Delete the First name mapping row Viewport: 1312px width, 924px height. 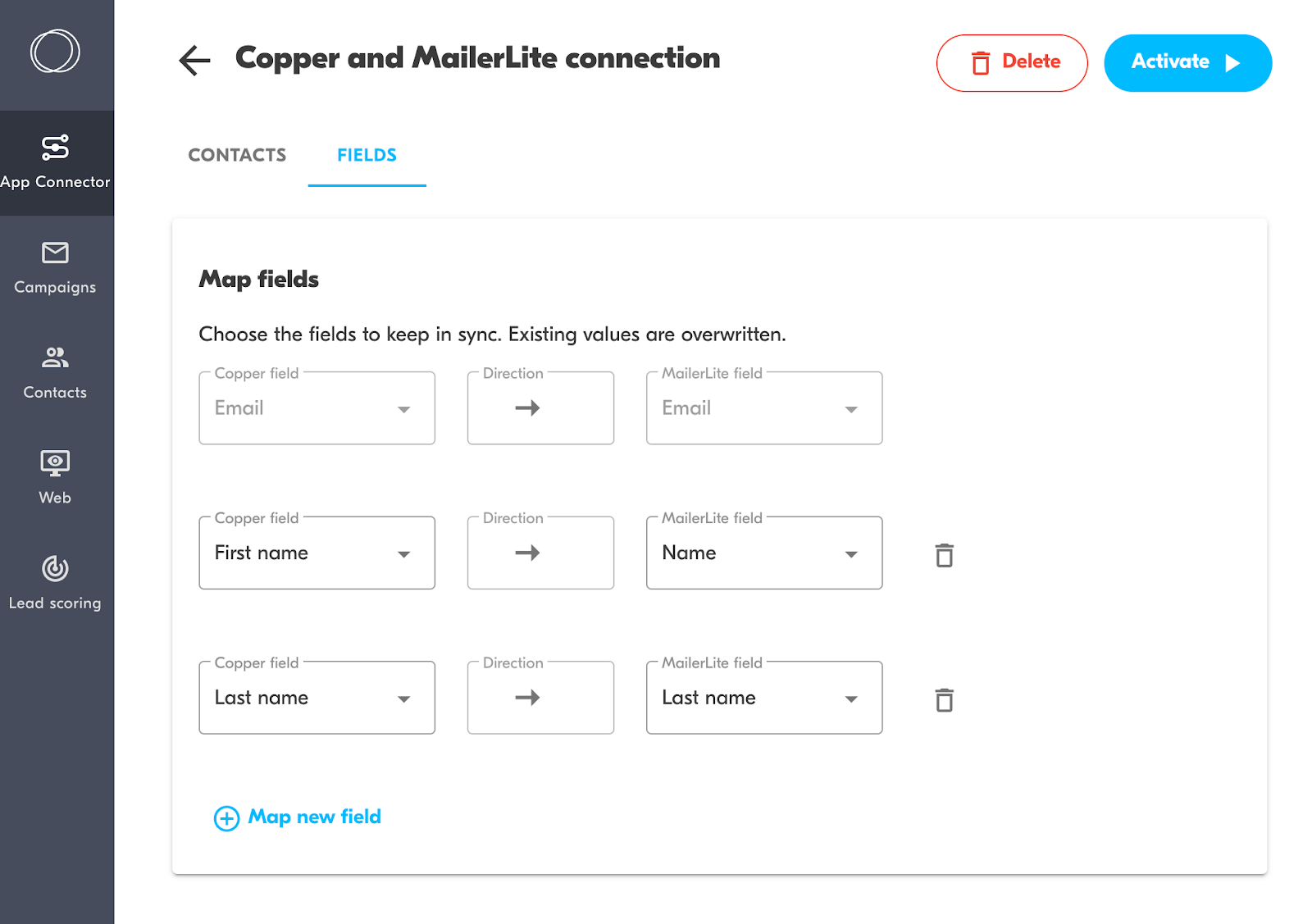(x=945, y=555)
